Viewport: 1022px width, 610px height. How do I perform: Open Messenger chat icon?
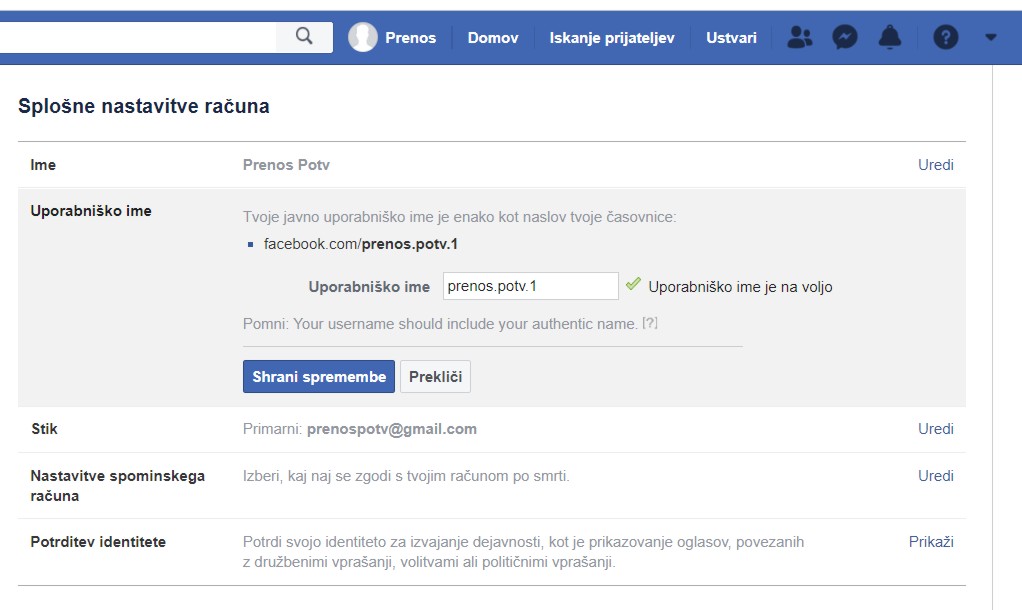pyautogui.click(x=844, y=38)
